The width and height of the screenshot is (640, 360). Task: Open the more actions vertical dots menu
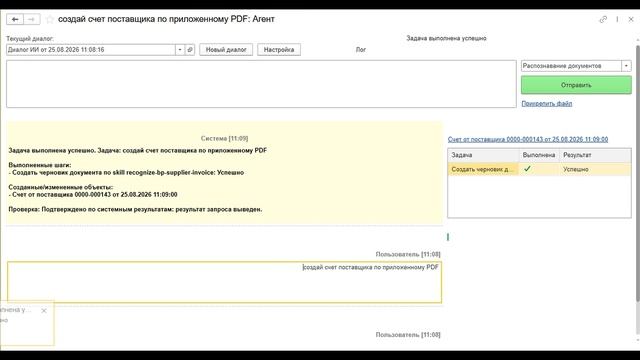click(x=617, y=19)
